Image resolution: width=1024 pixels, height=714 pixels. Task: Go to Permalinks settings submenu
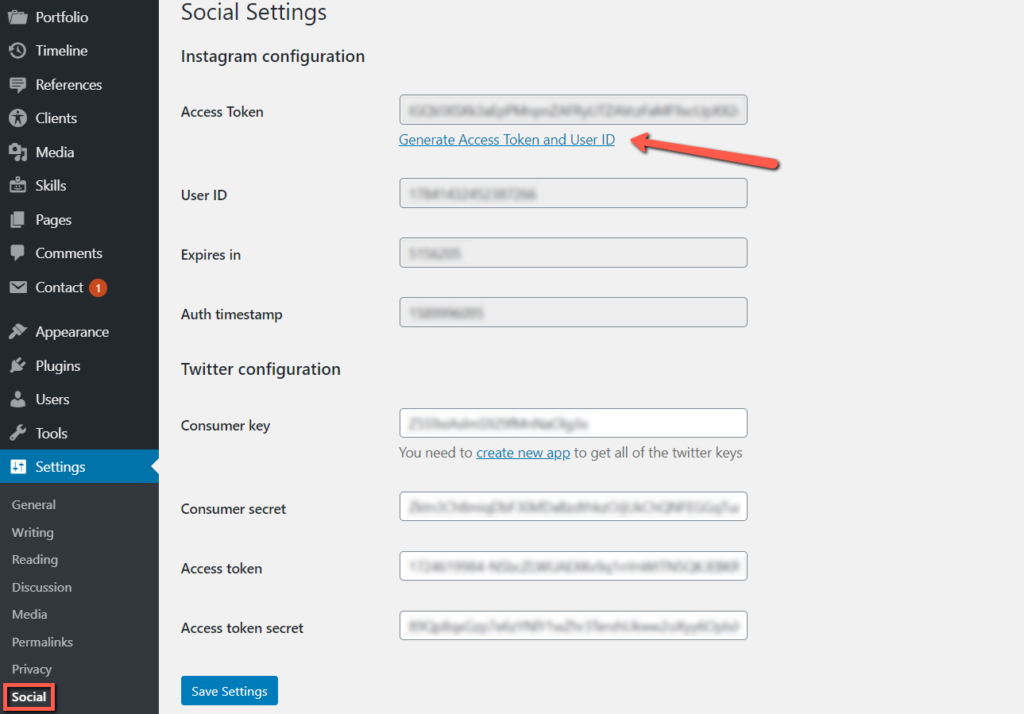point(42,642)
